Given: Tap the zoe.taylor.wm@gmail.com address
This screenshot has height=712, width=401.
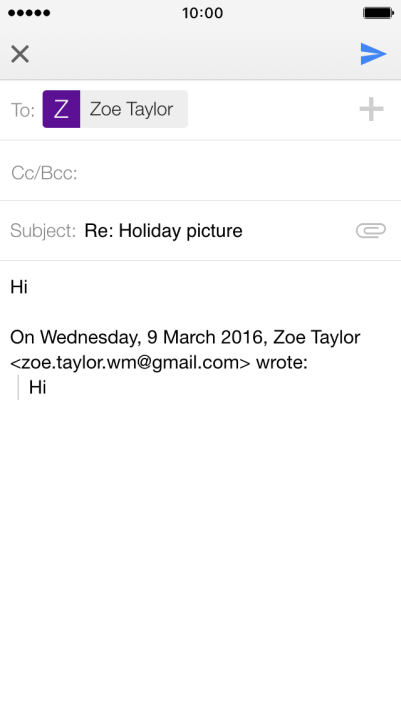Looking at the screenshot, I should (130, 362).
